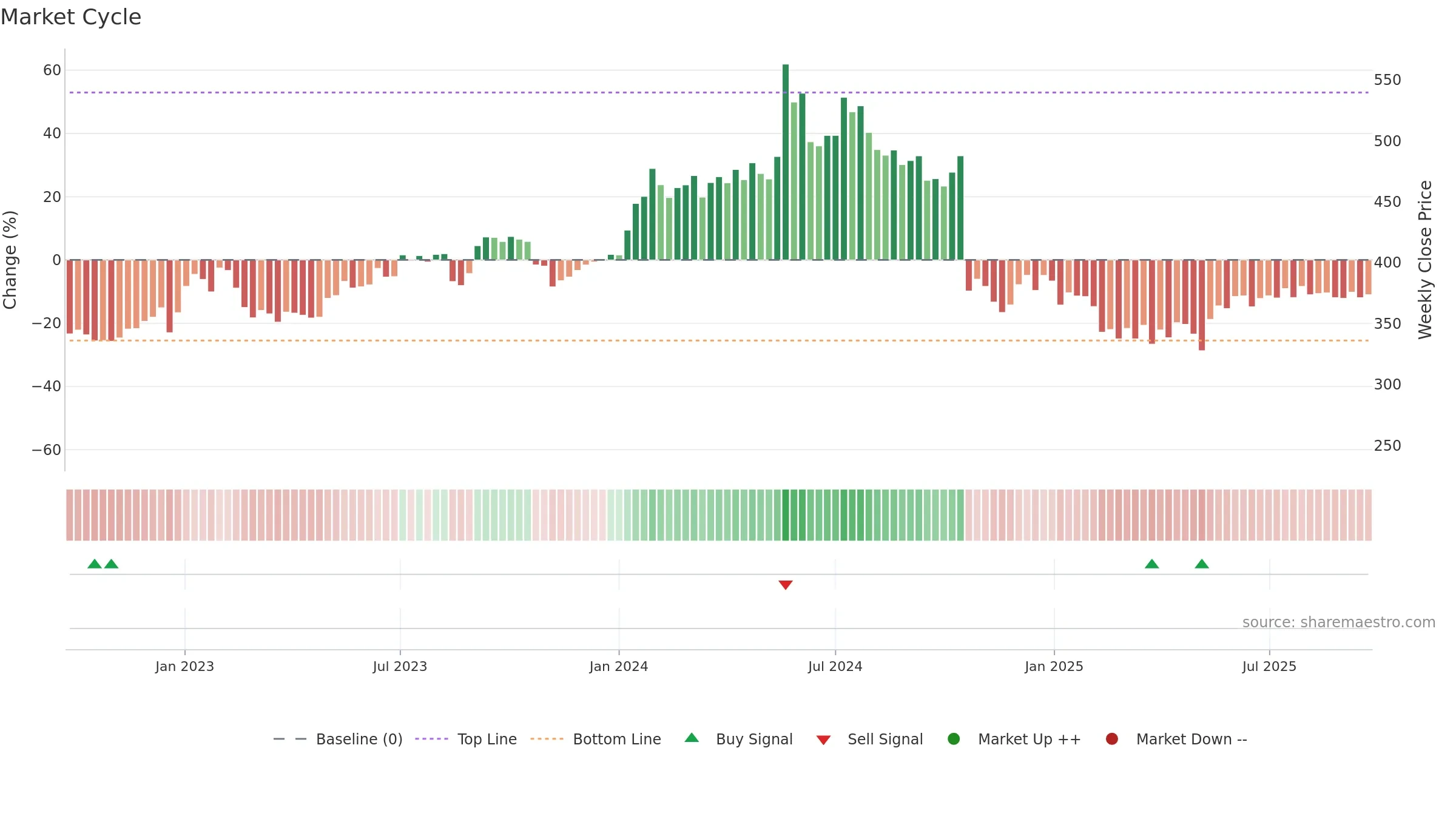Click the Jul 2025 axis label
This screenshot has height=819, width=1456.
click(1269, 667)
